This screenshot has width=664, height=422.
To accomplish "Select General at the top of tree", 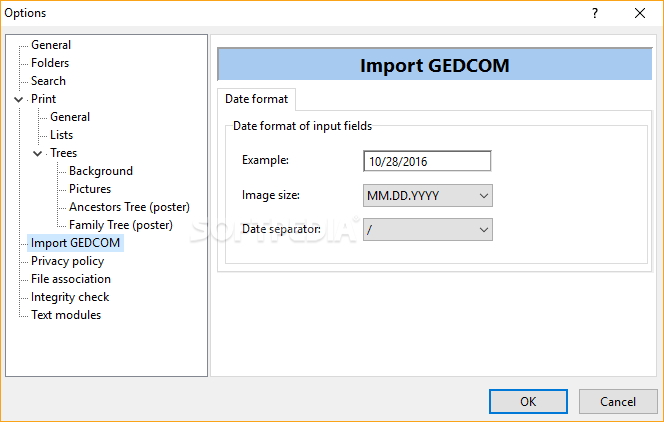I will point(51,45).
